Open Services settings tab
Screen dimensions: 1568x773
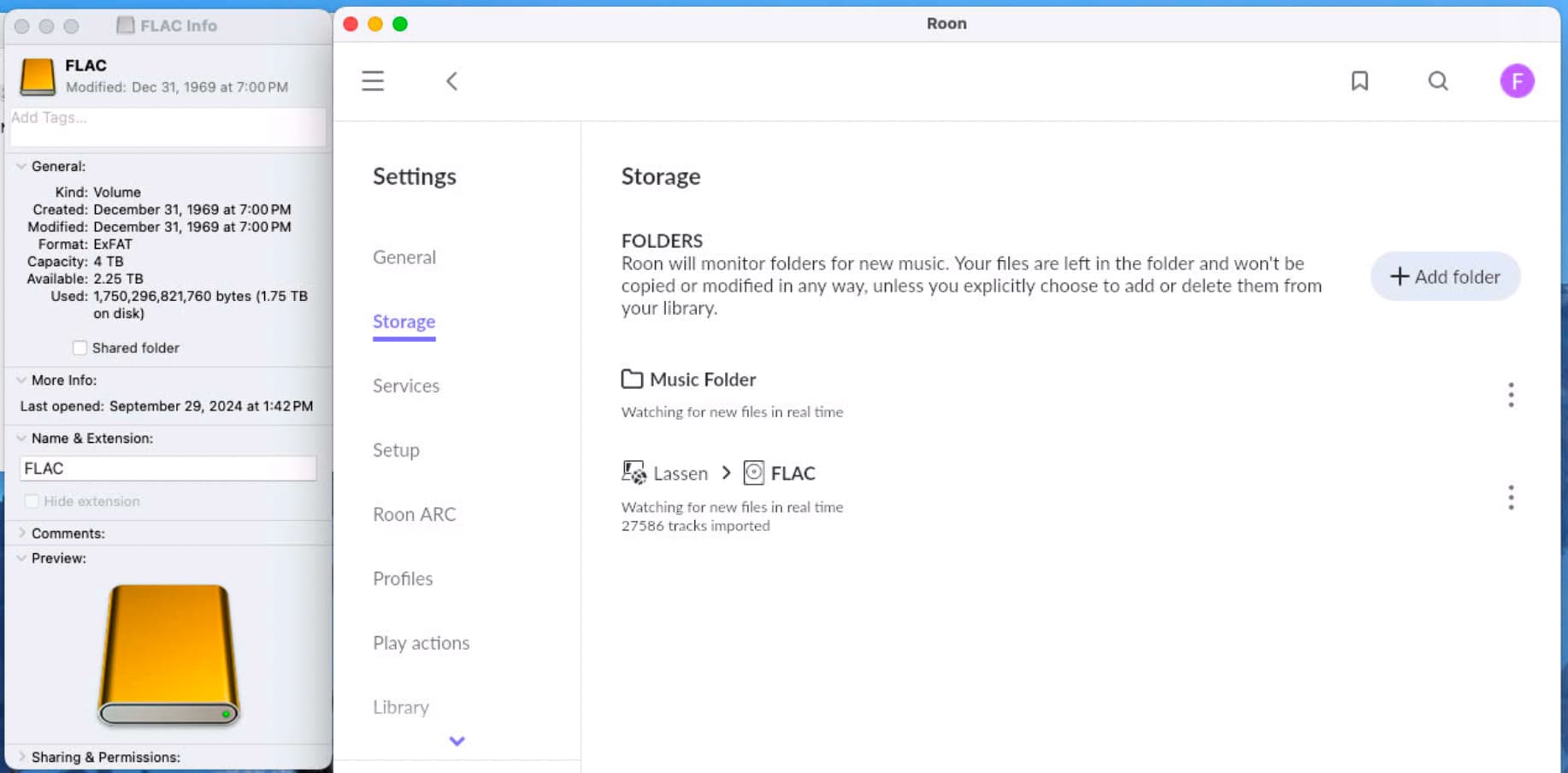pos(406,386)
